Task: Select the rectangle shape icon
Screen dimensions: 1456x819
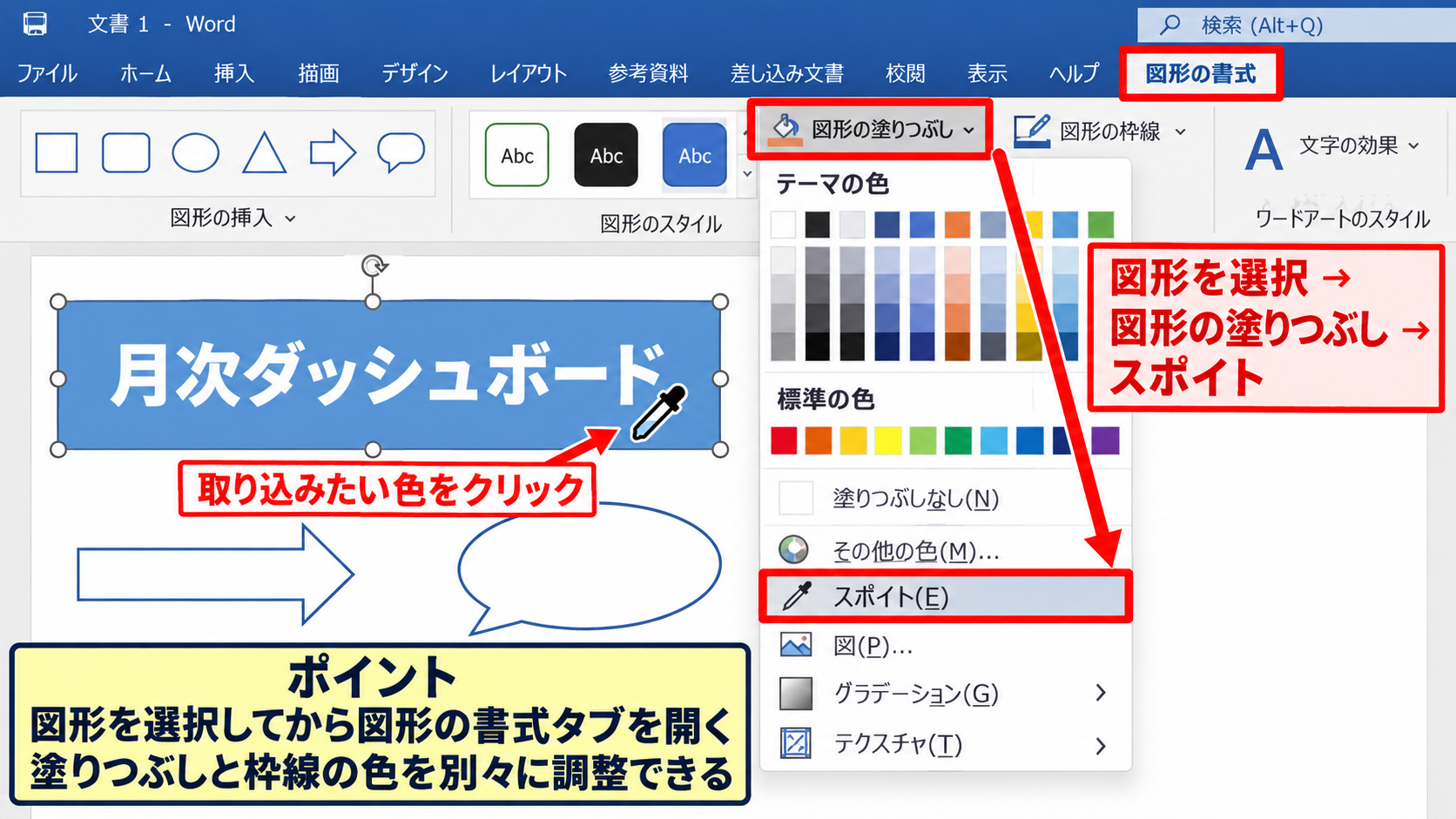Action: [57, 153]
